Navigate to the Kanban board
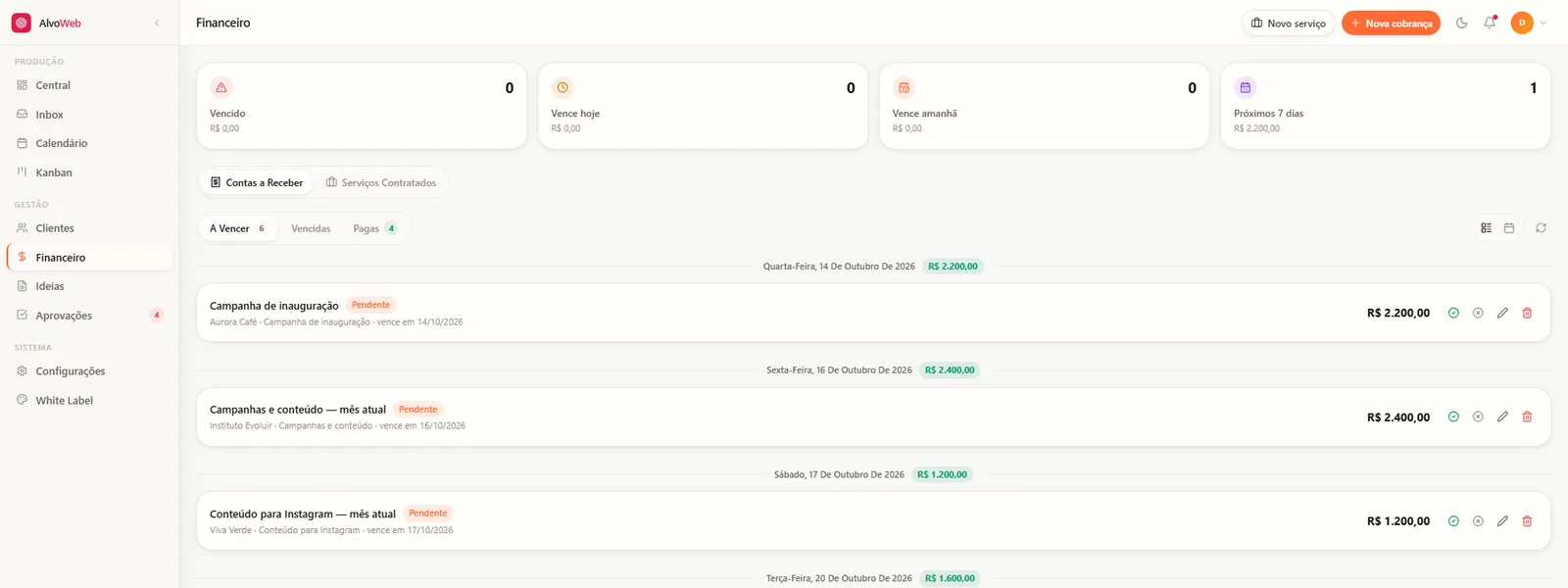The height and width of the screenshot is (588, 1568). (x=89, y=172)
